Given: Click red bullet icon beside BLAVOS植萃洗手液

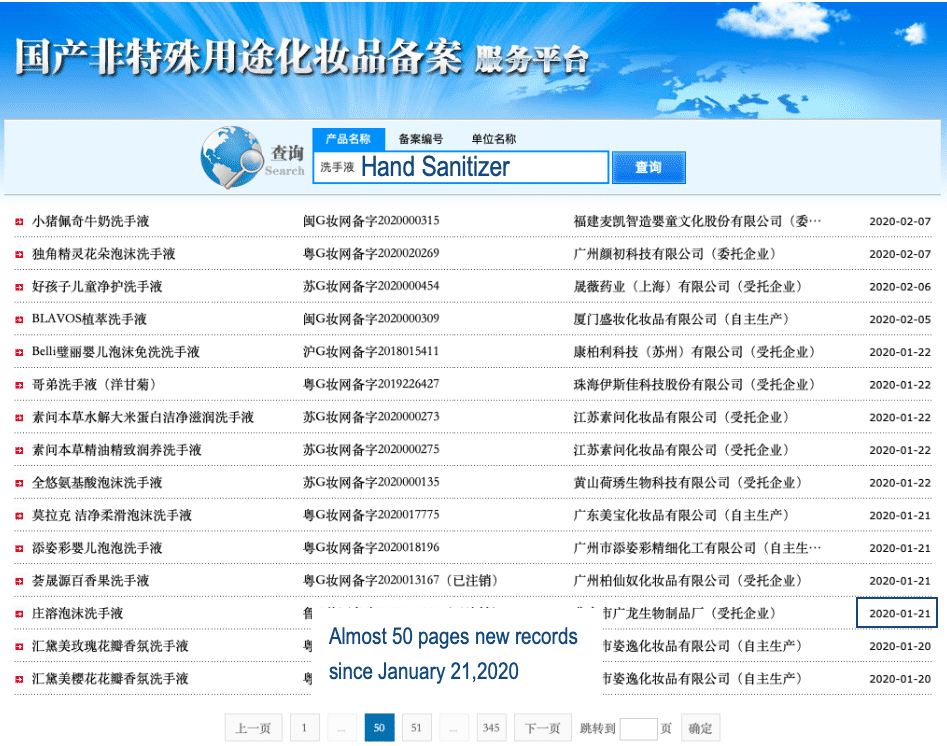Looking at the screenshot, I should click(19, 320).
